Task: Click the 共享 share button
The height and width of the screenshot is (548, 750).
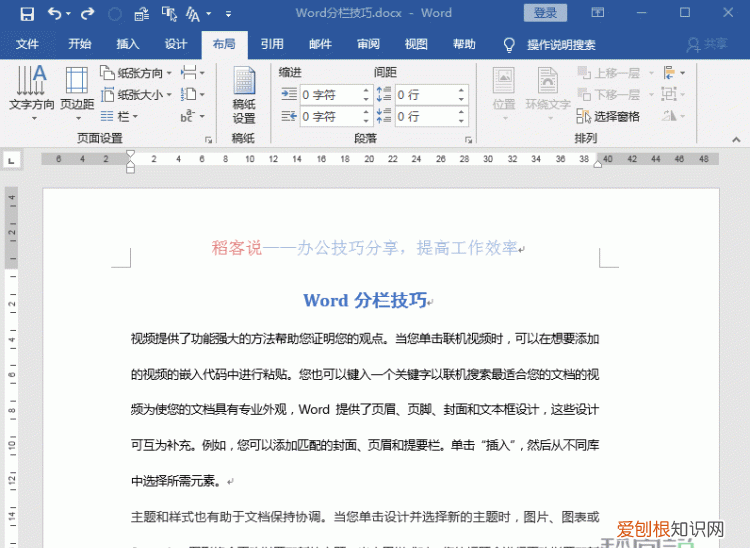Action: click(707, 44)
